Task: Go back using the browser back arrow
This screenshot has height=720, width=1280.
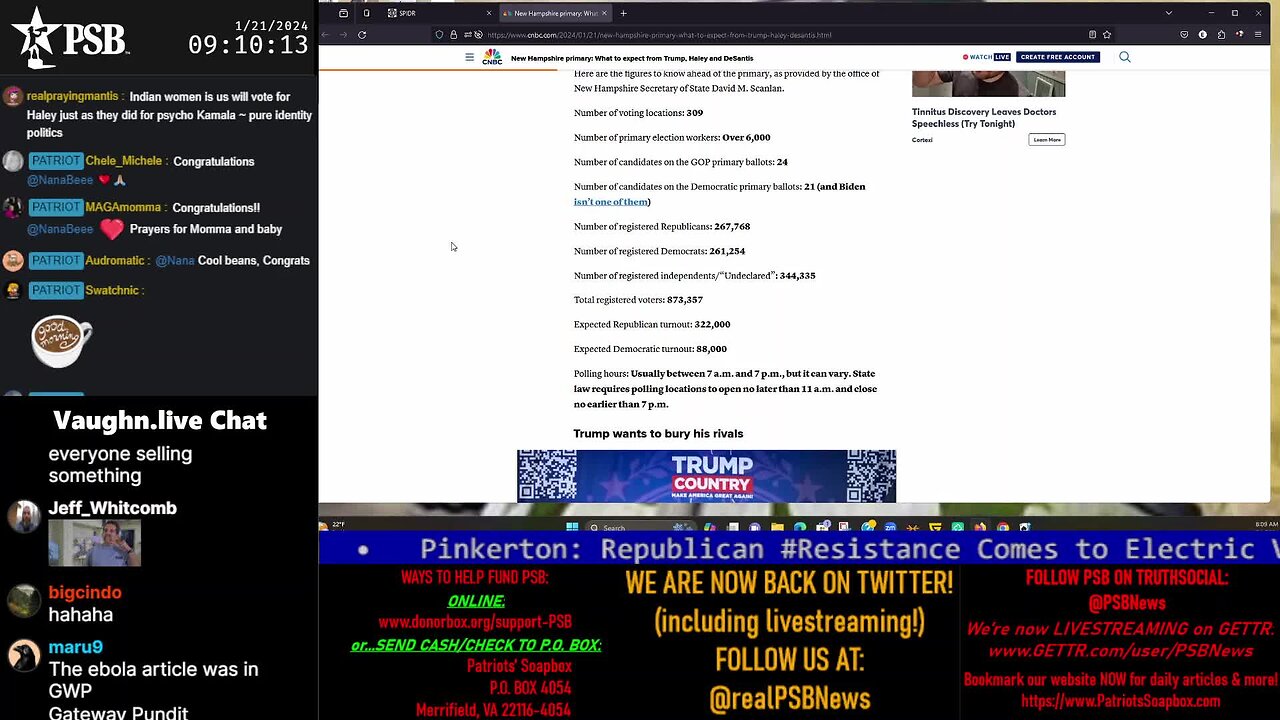Action: coord(325,35)
